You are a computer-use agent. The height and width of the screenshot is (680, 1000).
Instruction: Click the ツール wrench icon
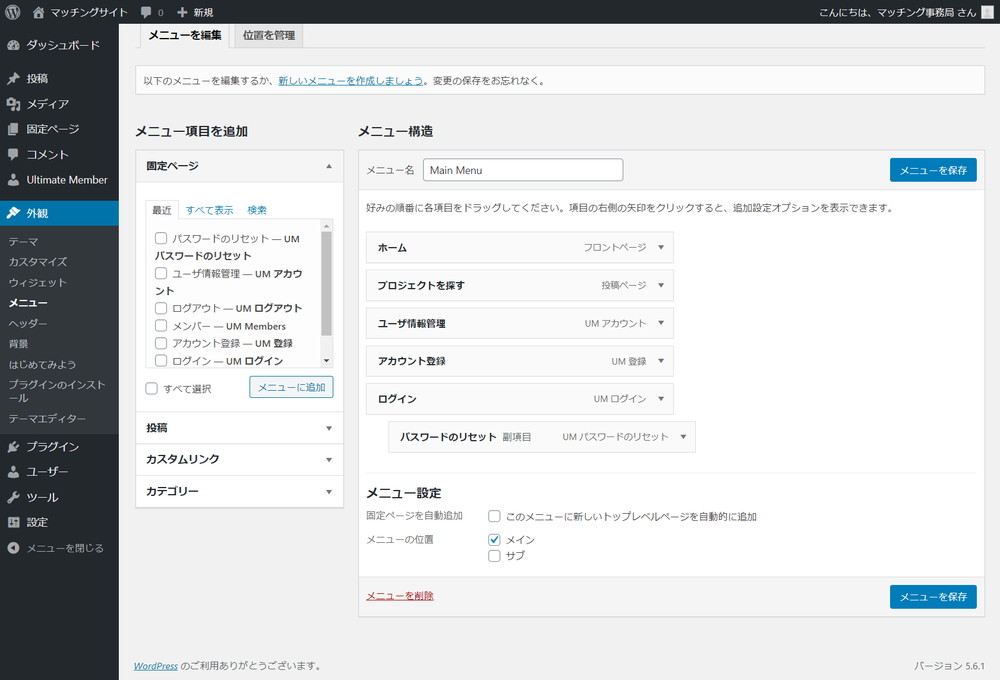pos(13,497)
